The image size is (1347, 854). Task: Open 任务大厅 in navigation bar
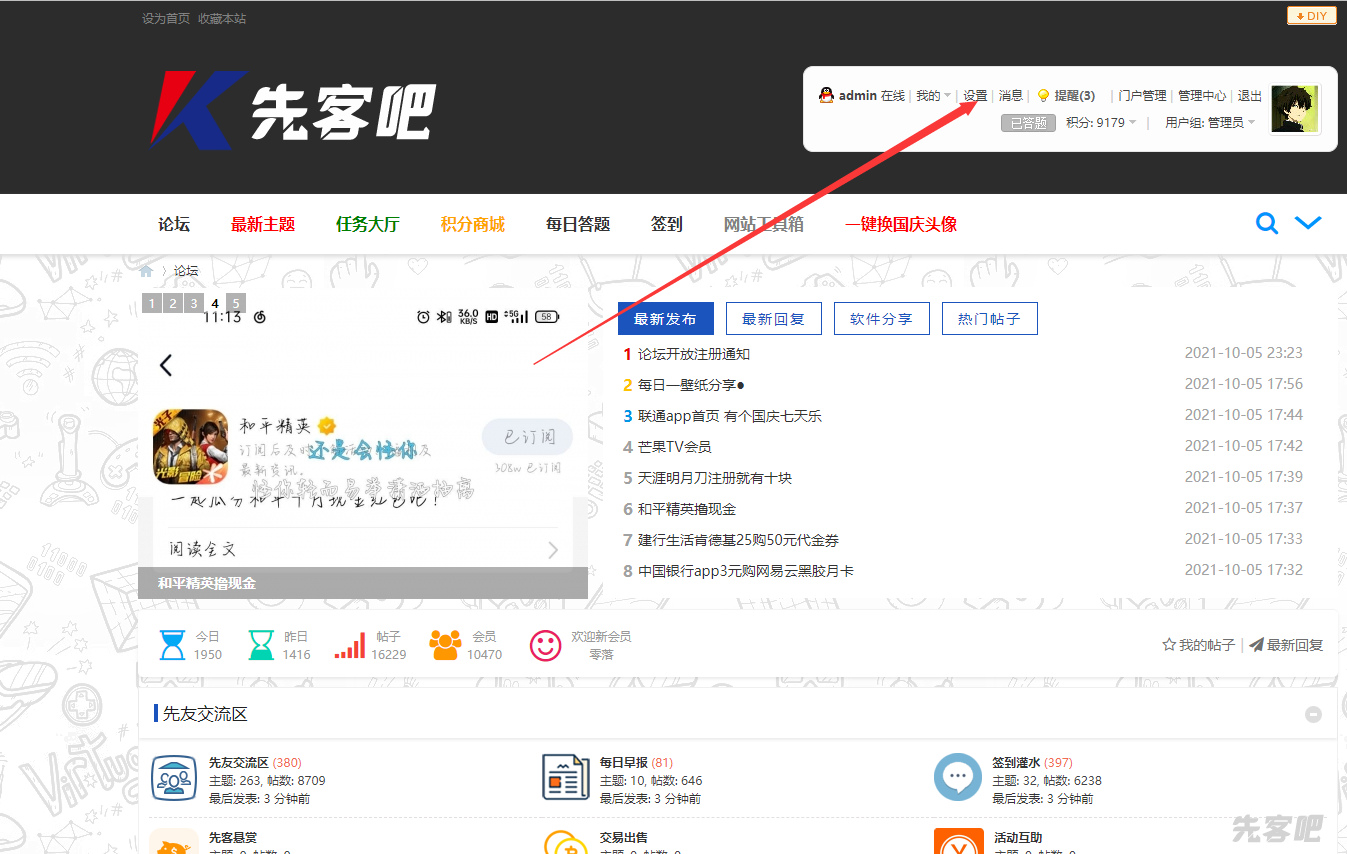click(367, 224)
